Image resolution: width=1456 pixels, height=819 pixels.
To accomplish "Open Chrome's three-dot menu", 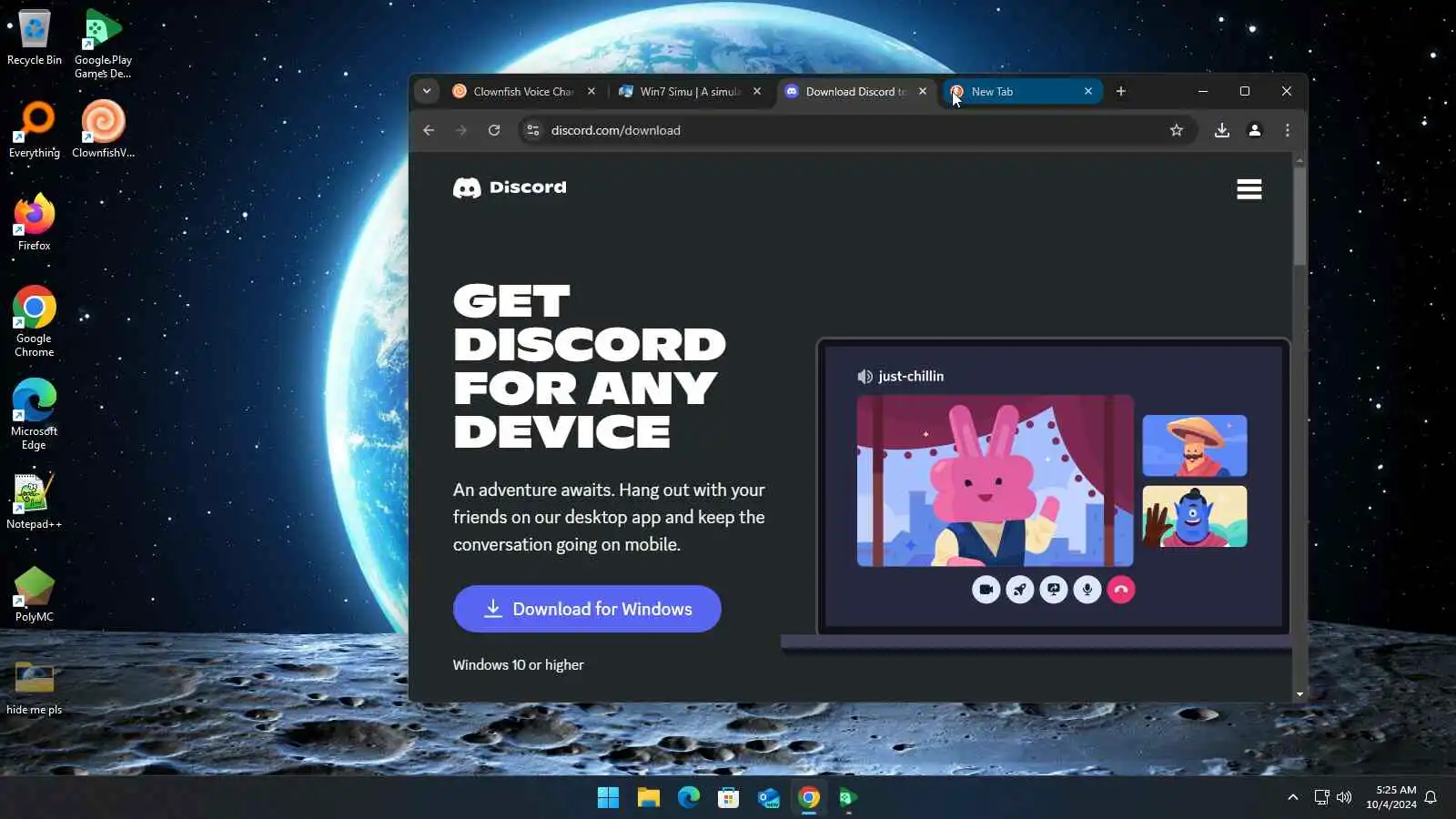I will coord(1288,130).
